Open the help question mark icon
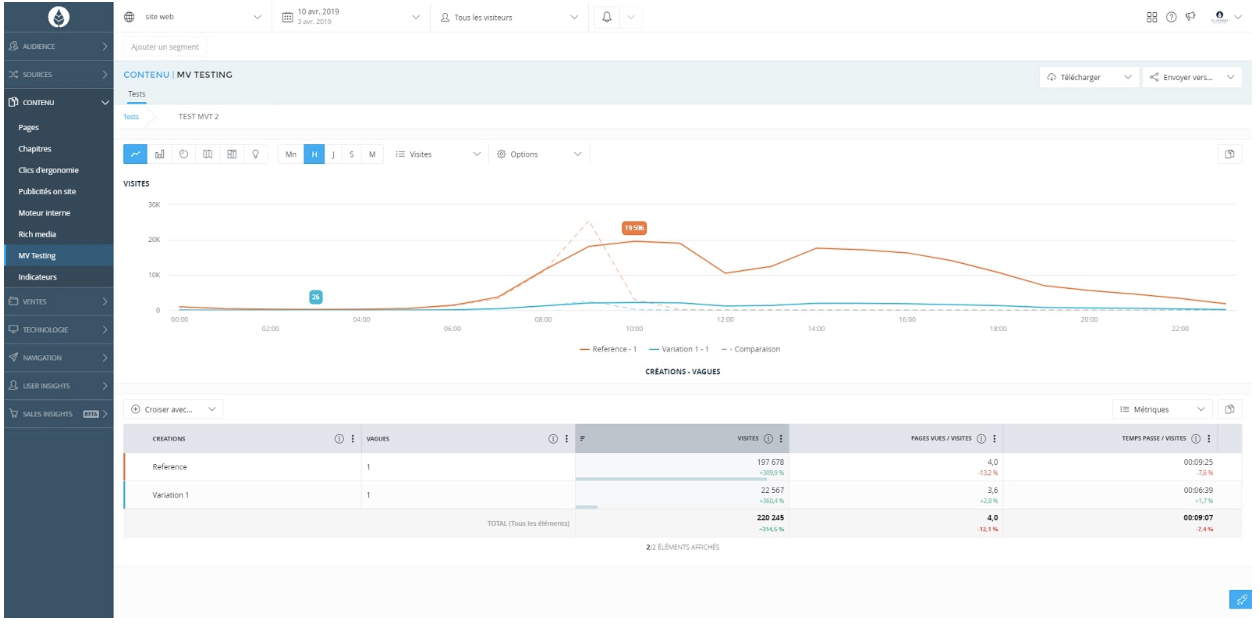 (1171, 17)
